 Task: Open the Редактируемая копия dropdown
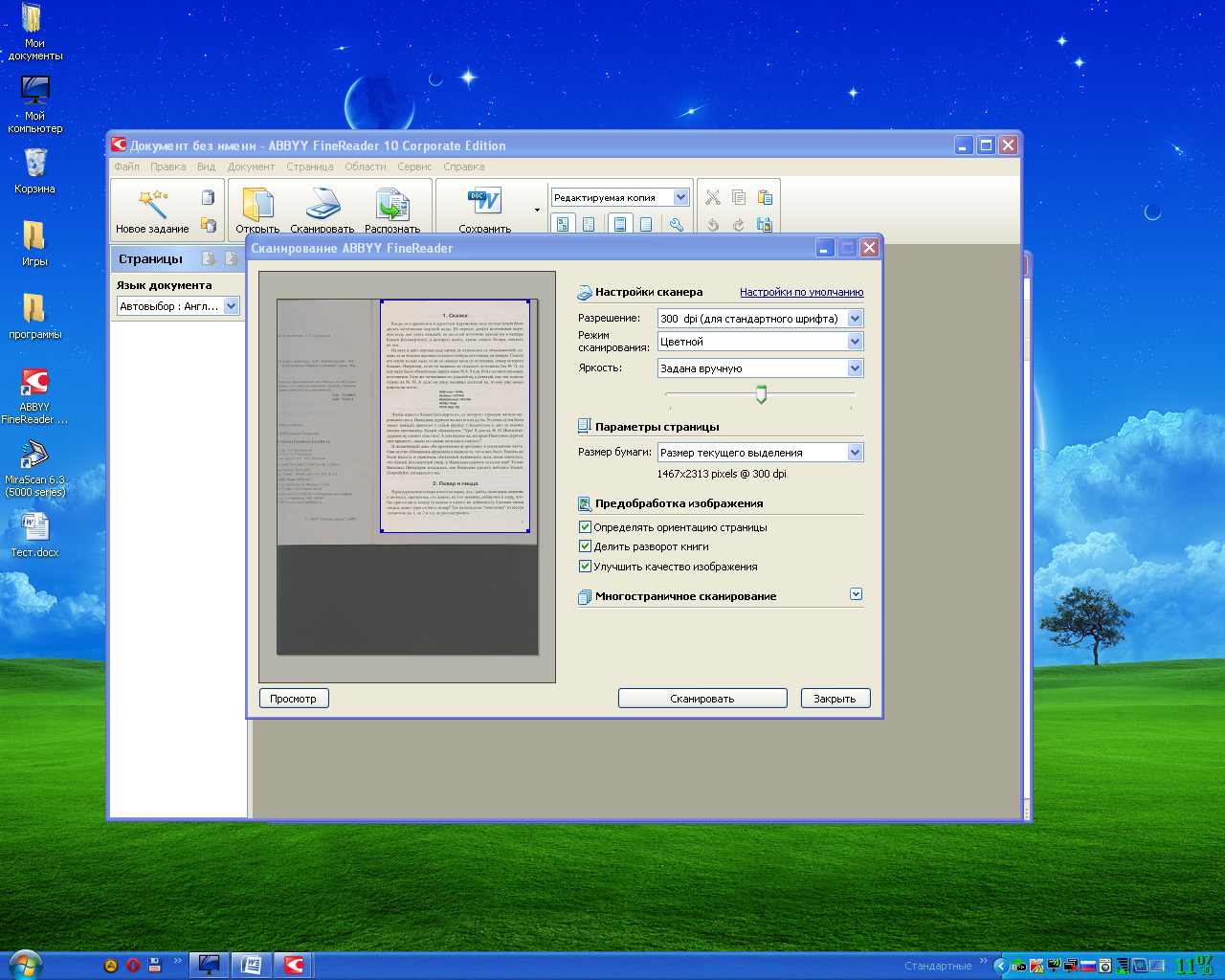pyautogui.click(x=620, y=197)
